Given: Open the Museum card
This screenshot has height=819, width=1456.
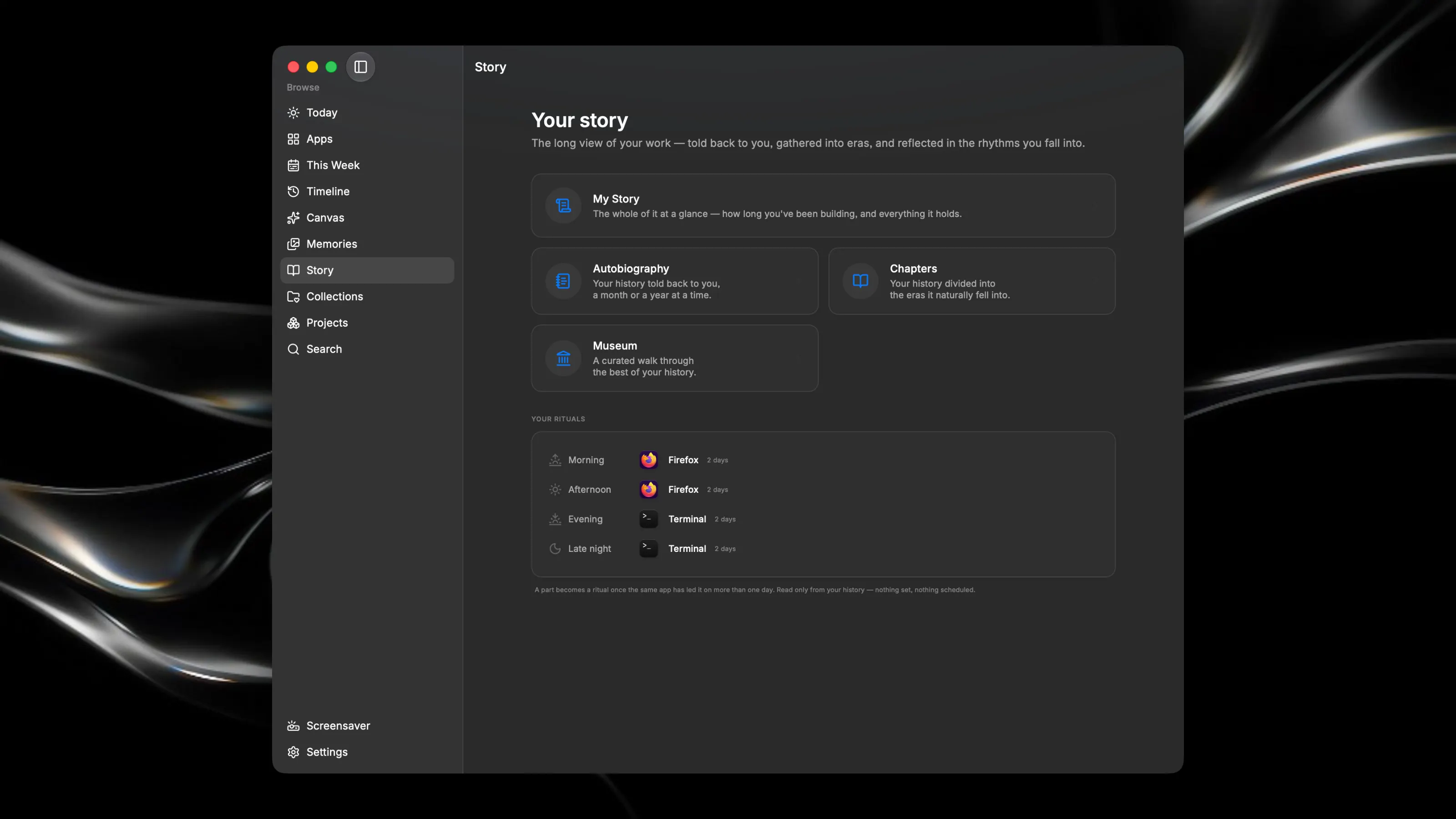Looking at the screenshot, I should pyautogui.click(x=674, y=359).
